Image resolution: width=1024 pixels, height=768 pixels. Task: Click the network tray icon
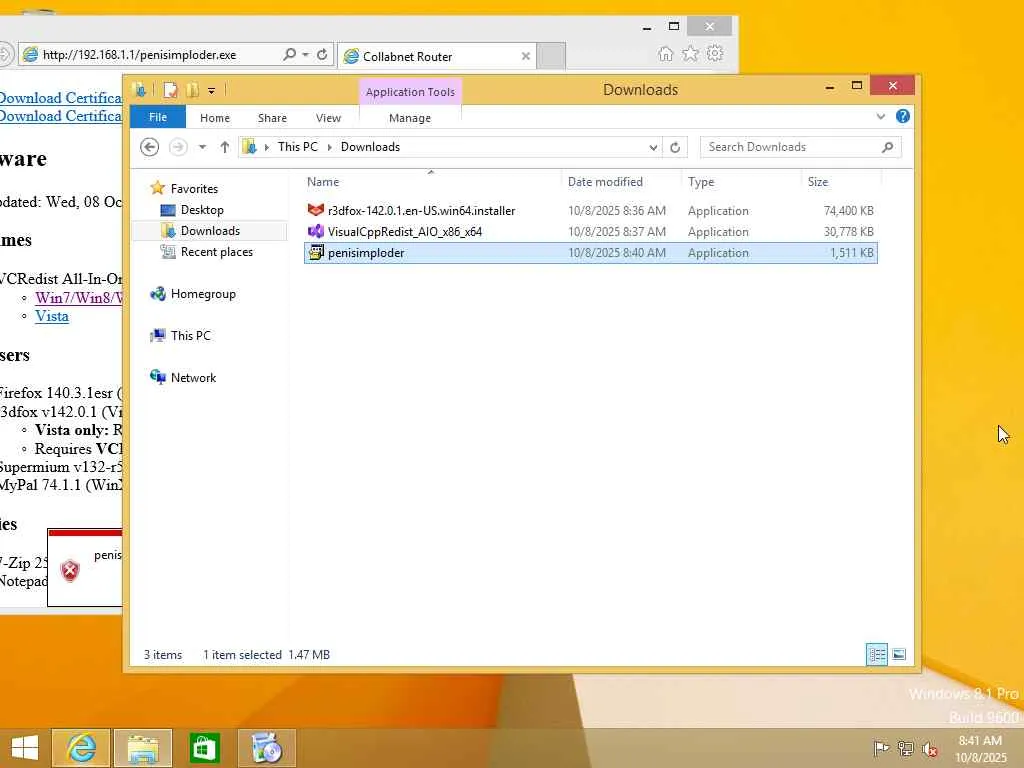[x=905, y=748]
